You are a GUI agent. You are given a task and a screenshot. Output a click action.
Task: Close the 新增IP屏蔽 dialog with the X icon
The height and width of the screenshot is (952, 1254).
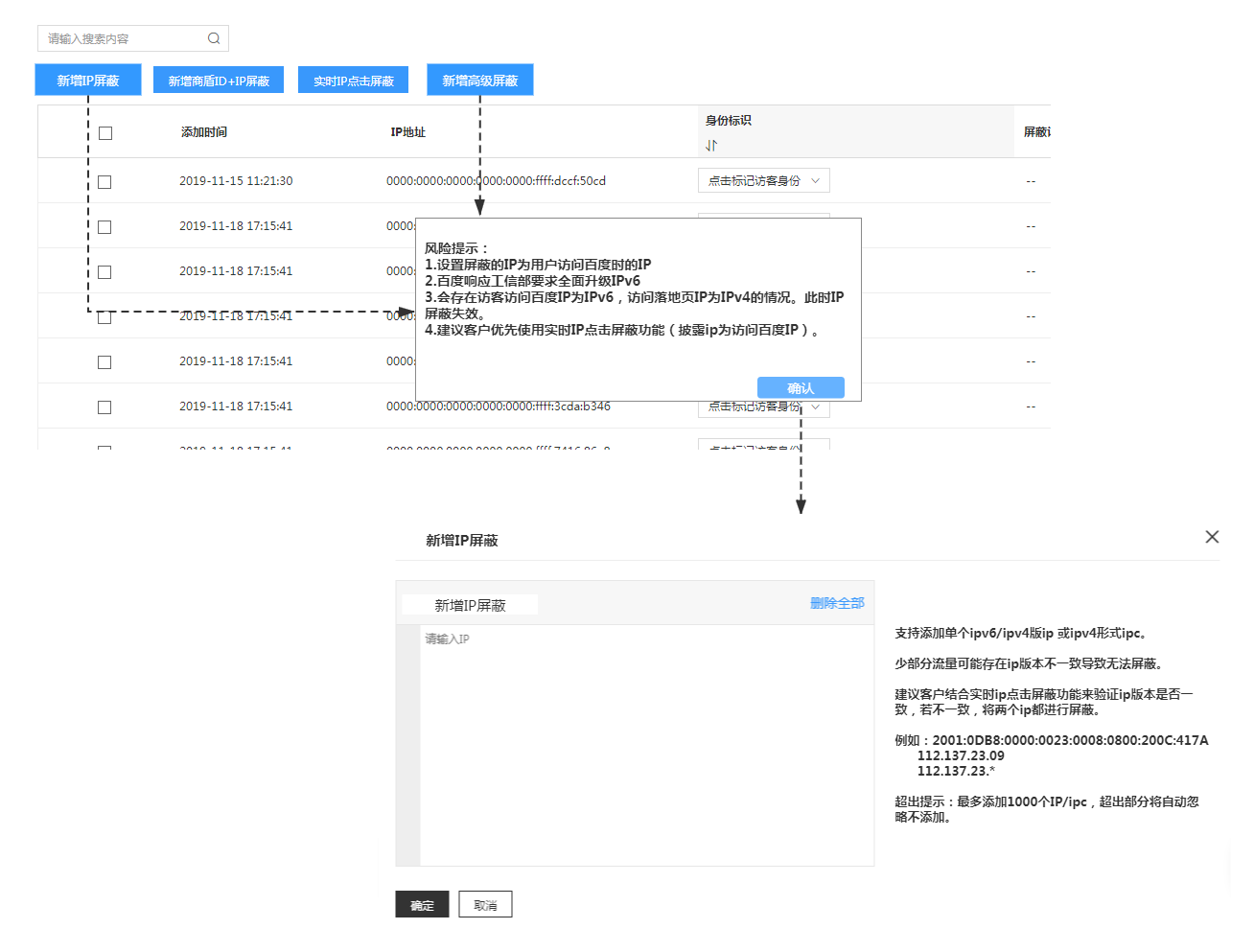pos(1211,537)
